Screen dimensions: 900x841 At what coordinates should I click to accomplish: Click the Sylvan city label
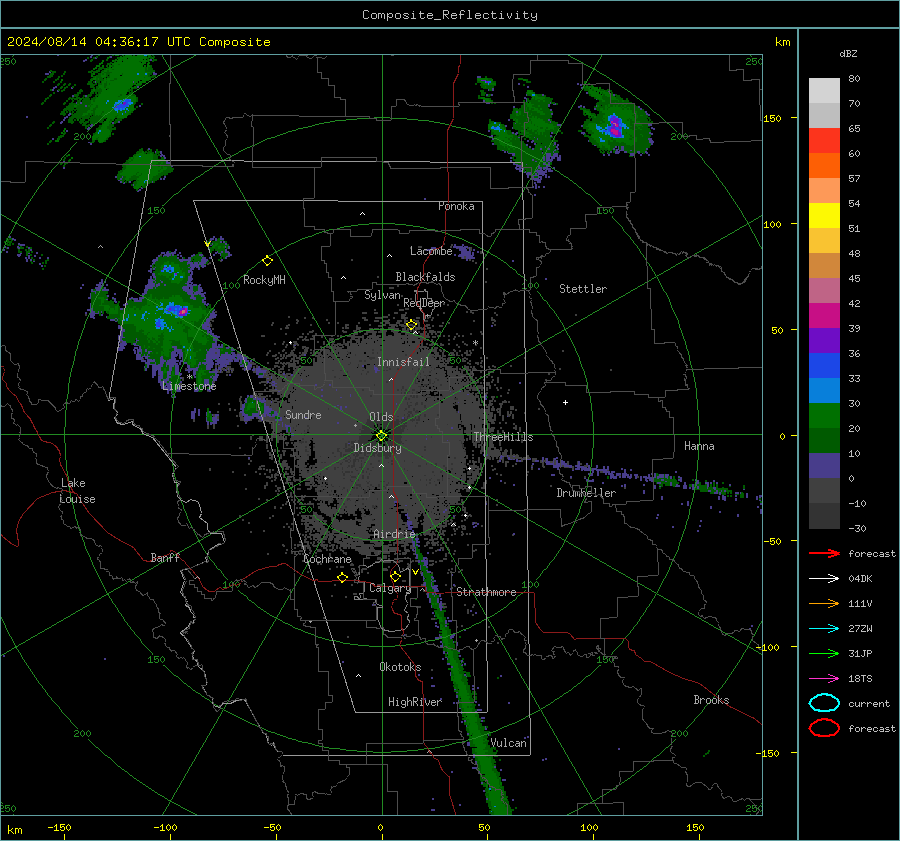(382, 295)
